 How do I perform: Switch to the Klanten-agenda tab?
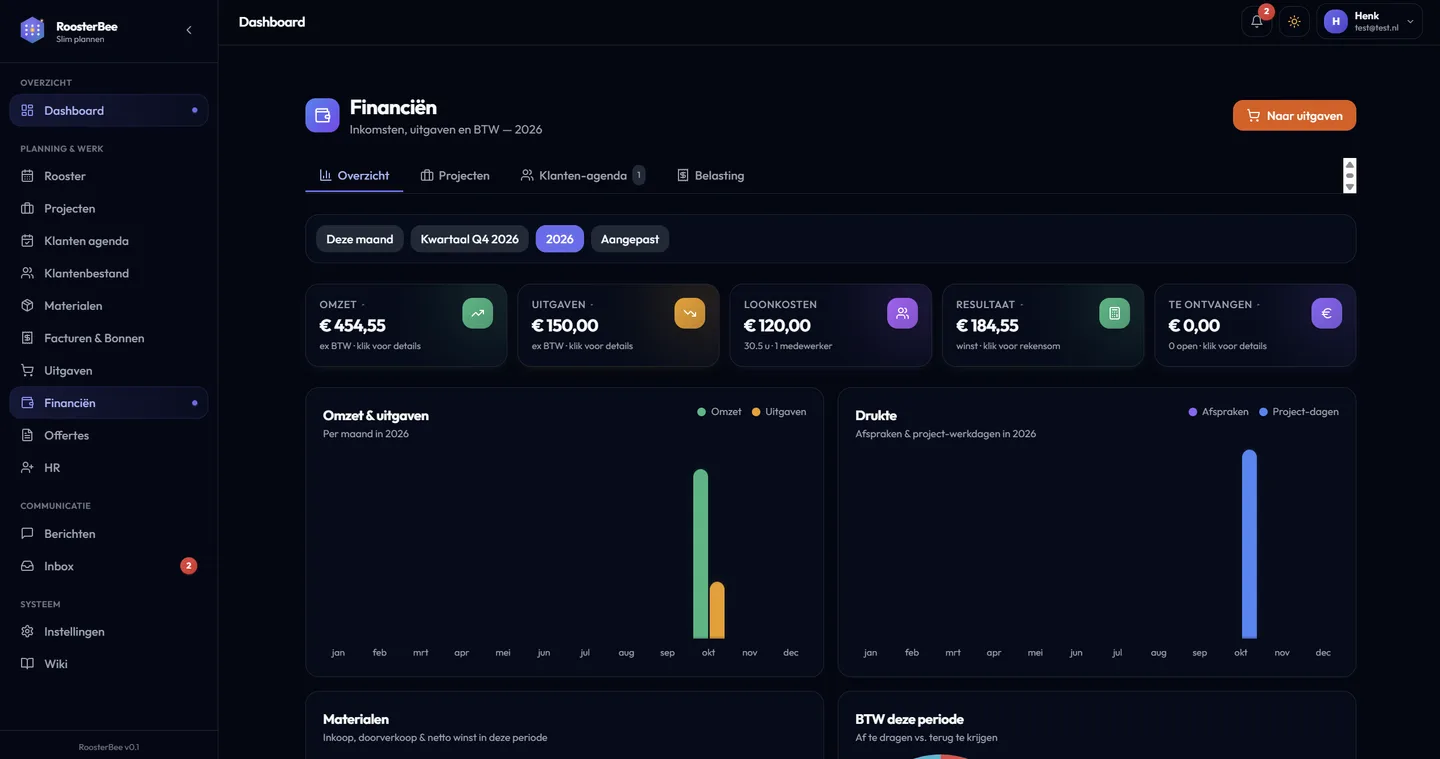pos(583,175)
